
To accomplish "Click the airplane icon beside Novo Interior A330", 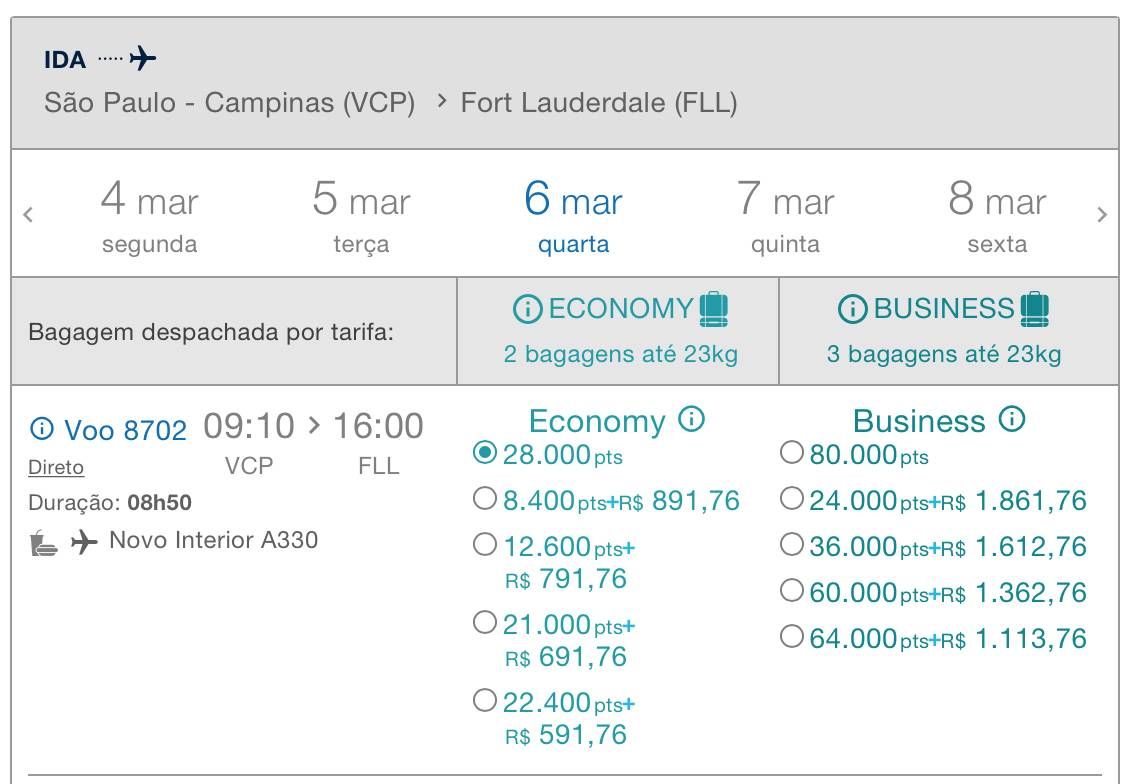I will (x=84, y=541).
